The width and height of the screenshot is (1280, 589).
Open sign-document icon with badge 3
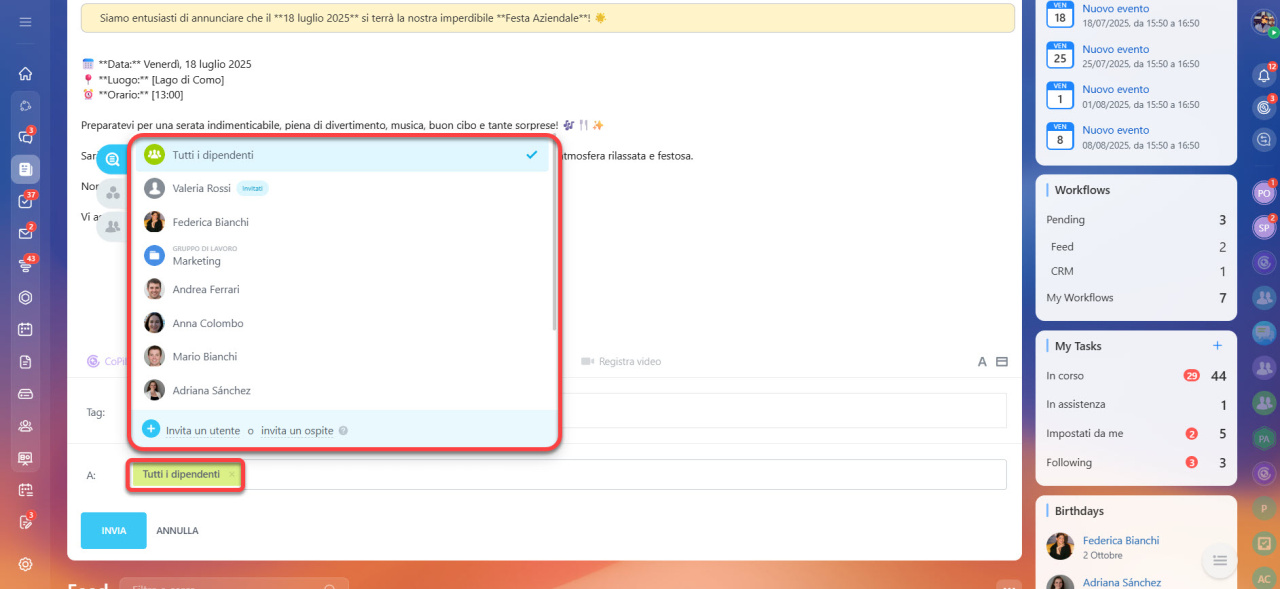click(x=25, y=521)
